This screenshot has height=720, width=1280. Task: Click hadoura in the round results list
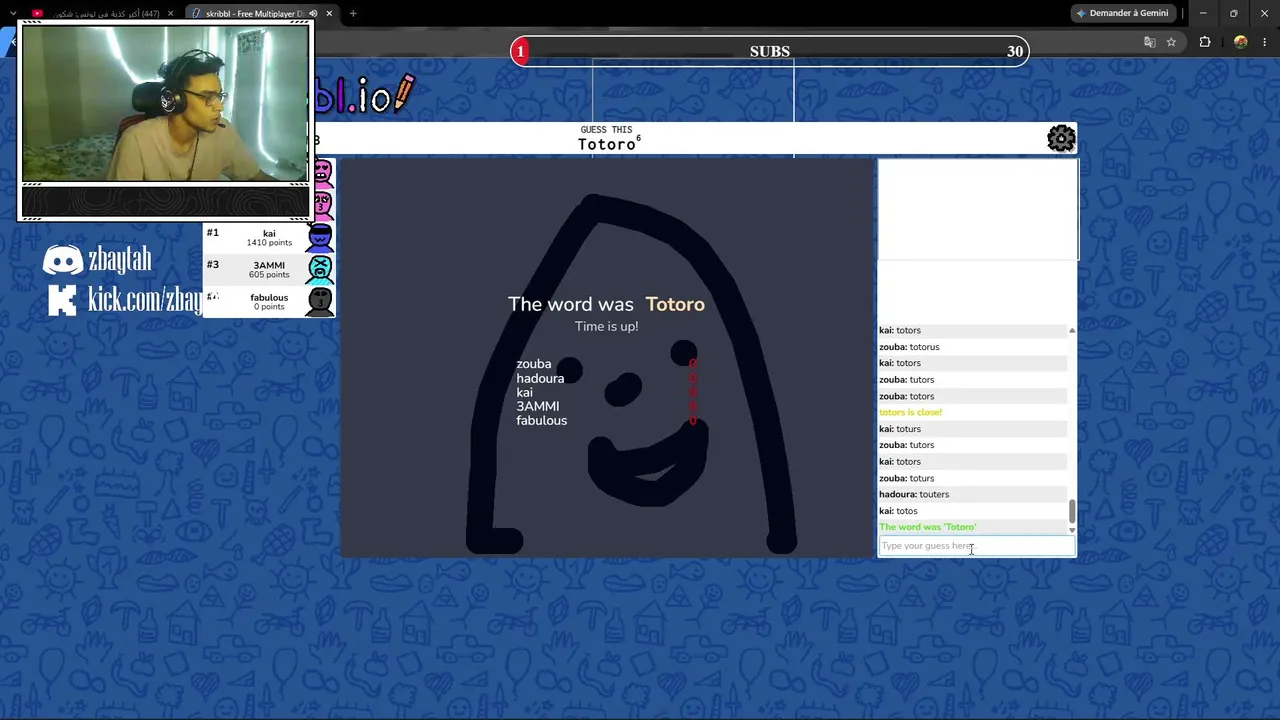540,378
